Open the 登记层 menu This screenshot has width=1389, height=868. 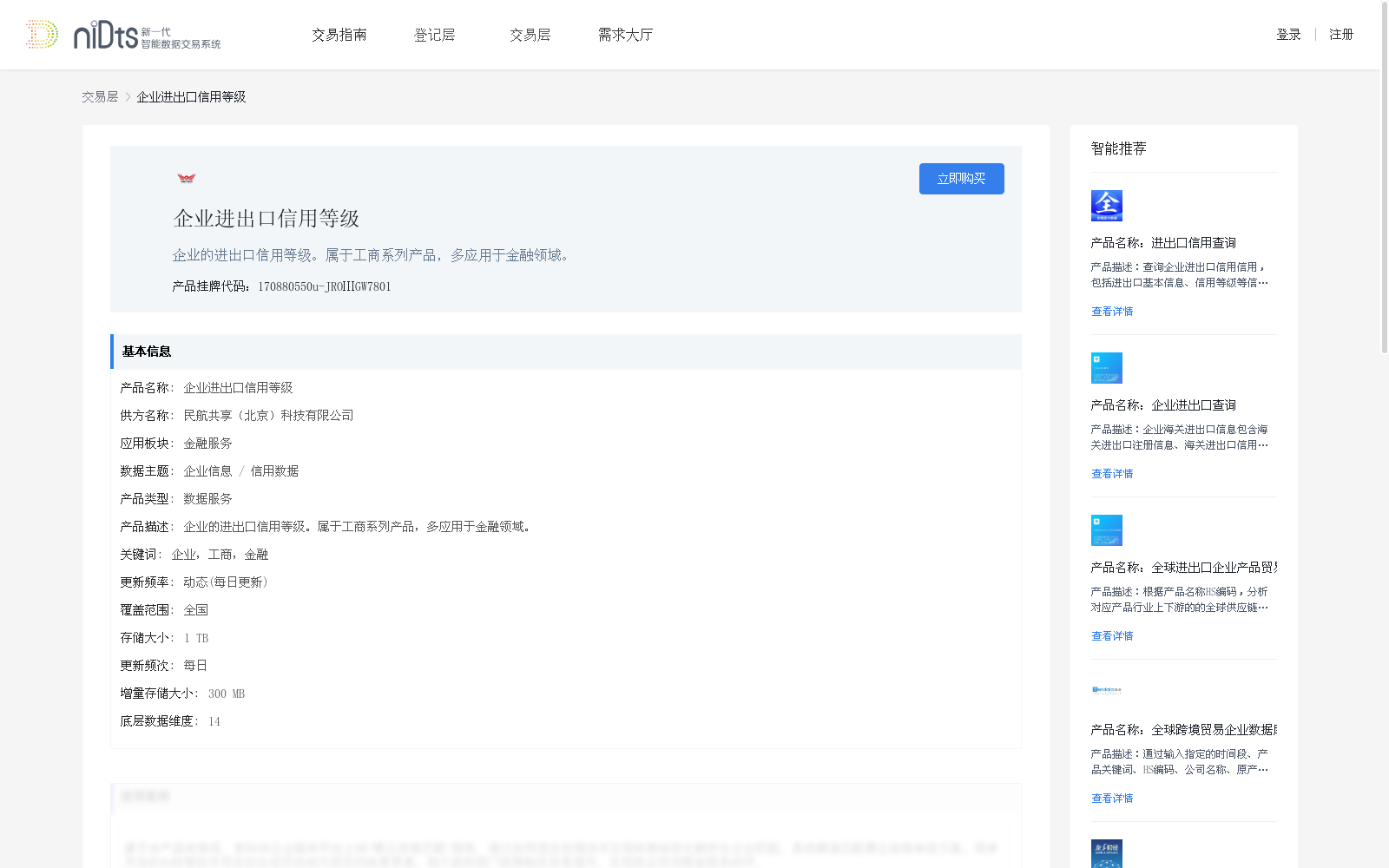[x=435, y=35]
